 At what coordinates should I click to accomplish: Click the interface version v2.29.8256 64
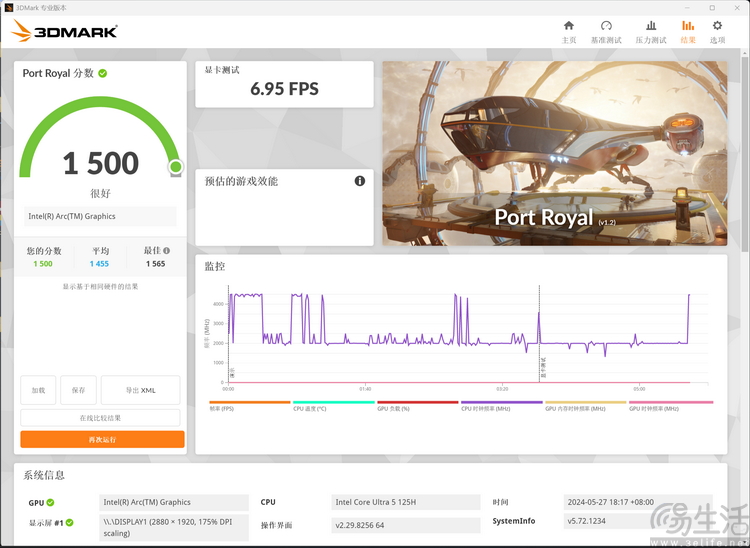pos(406,525)
